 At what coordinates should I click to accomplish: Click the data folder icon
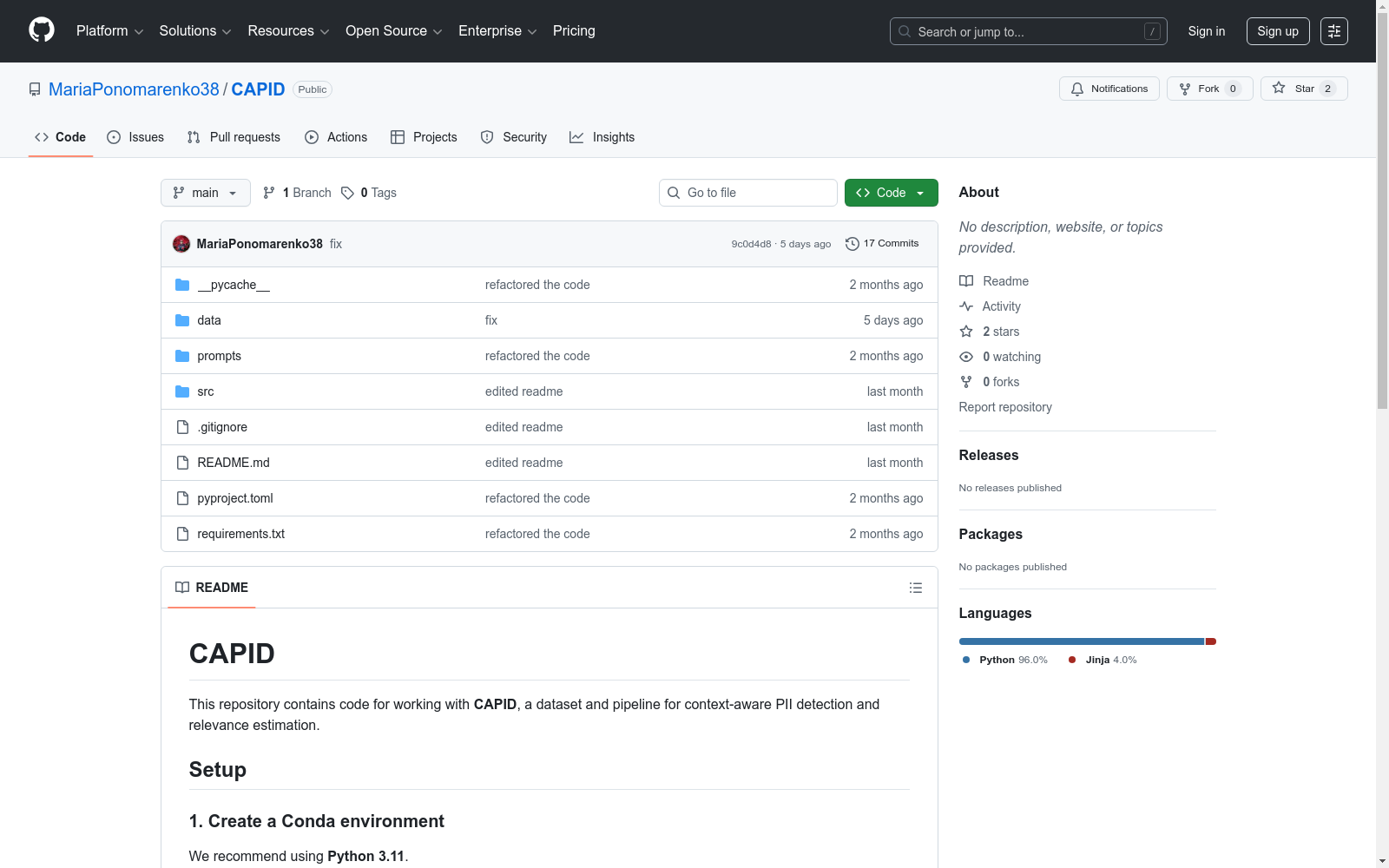click(x=182, y=320)
